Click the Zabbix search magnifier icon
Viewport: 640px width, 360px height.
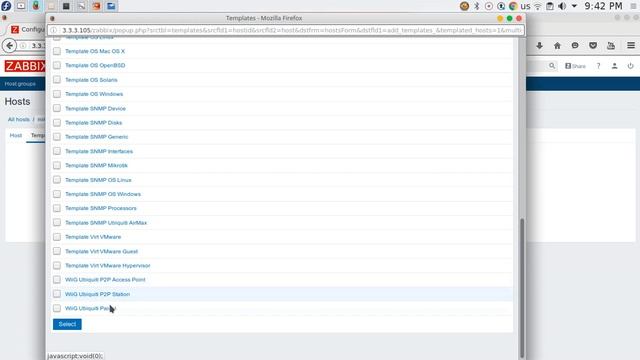click(x=552, y=66)
